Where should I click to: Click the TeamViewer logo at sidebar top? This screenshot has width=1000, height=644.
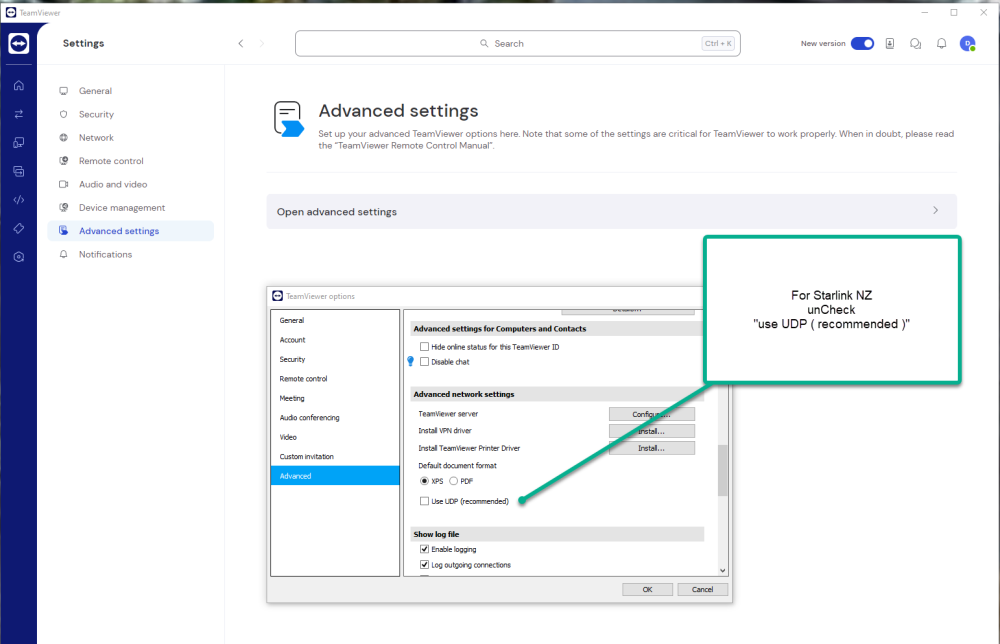[18, 43]
